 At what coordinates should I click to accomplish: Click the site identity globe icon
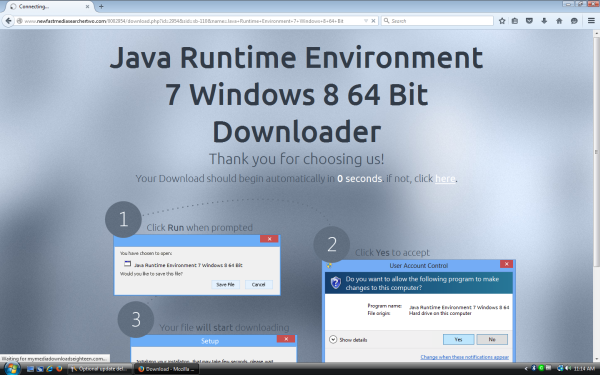[19, 21]
